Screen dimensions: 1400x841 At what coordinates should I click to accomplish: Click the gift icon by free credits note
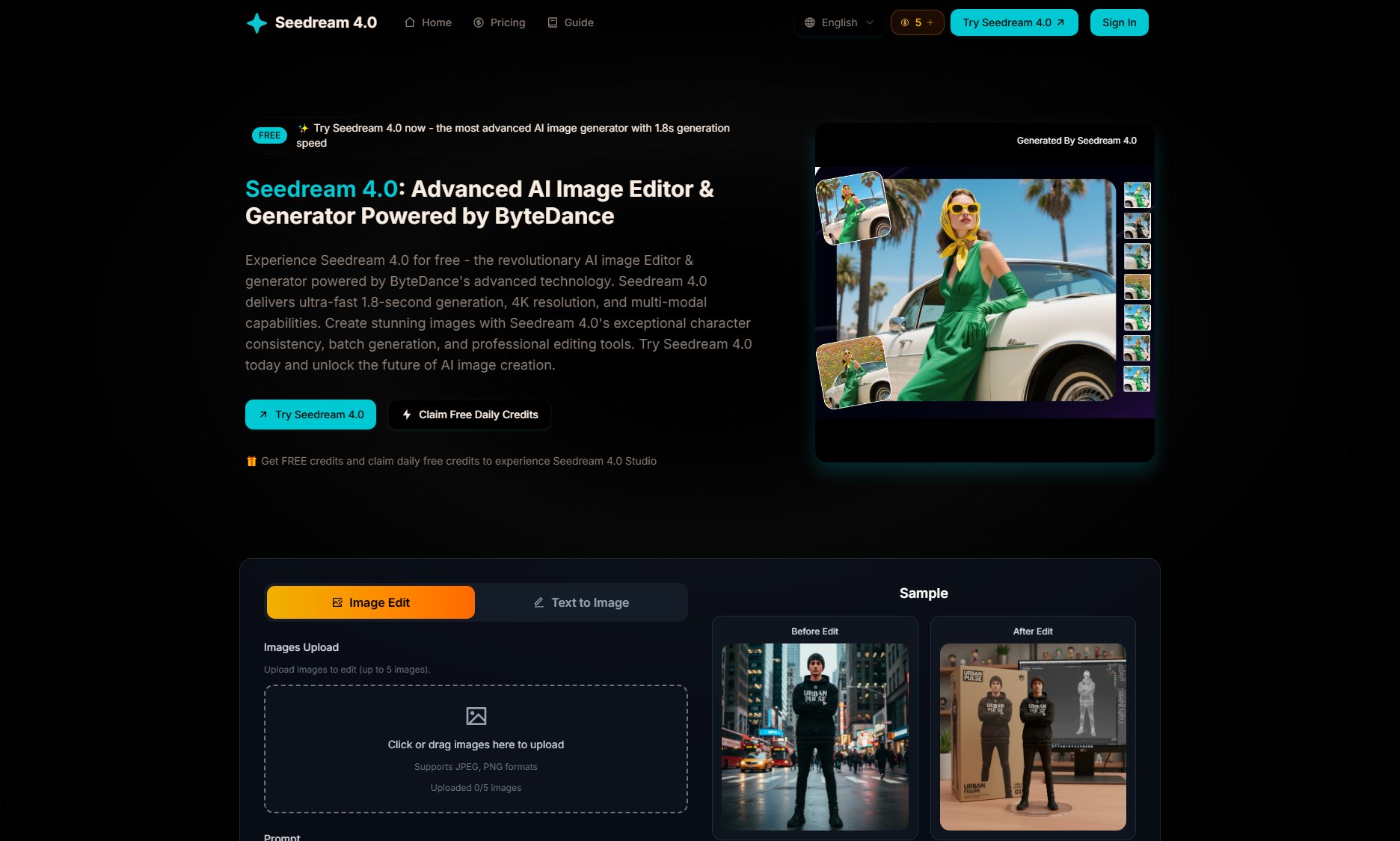click(x=251, y=461)
